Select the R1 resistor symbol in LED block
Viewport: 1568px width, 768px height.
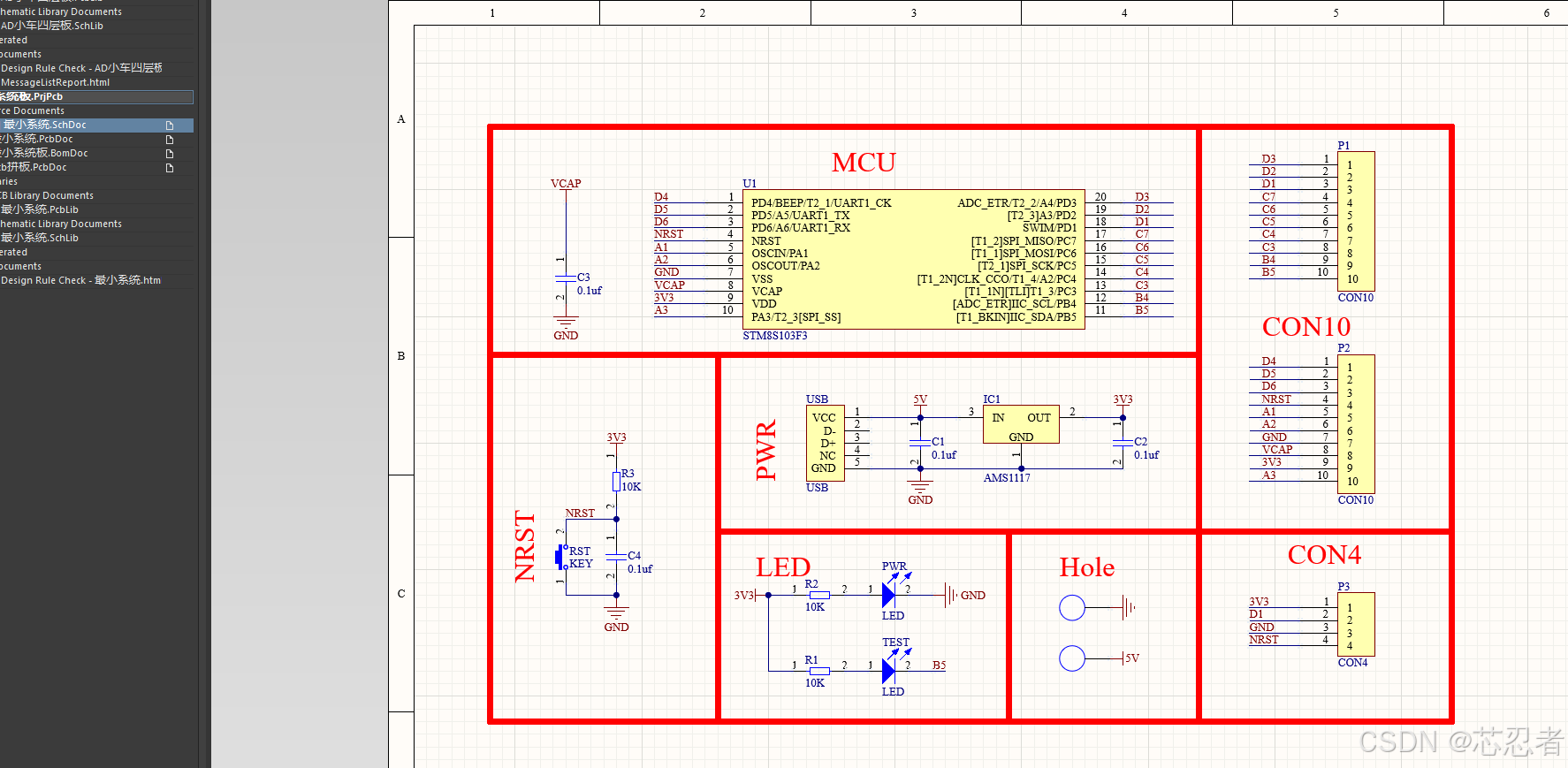tap(819, 671)
